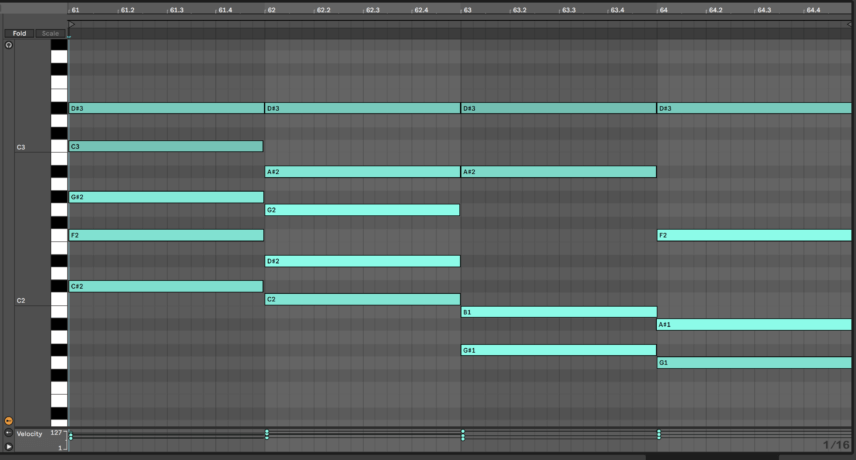Select the G1 note
This screenshot has height=460, width=856.
coord(754,362)
